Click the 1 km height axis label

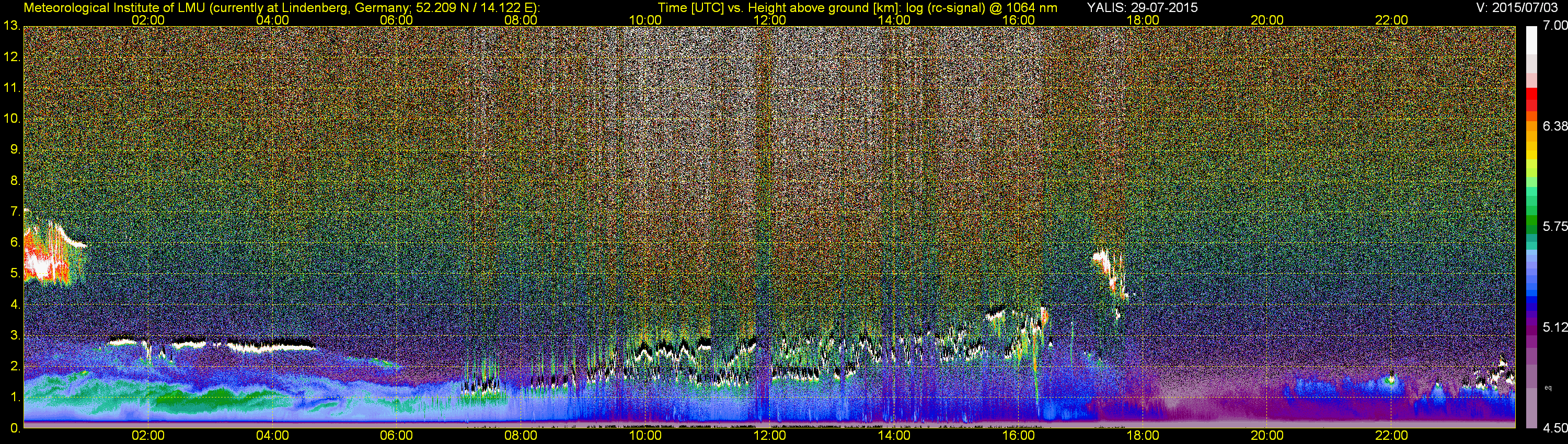coord(15,397)
